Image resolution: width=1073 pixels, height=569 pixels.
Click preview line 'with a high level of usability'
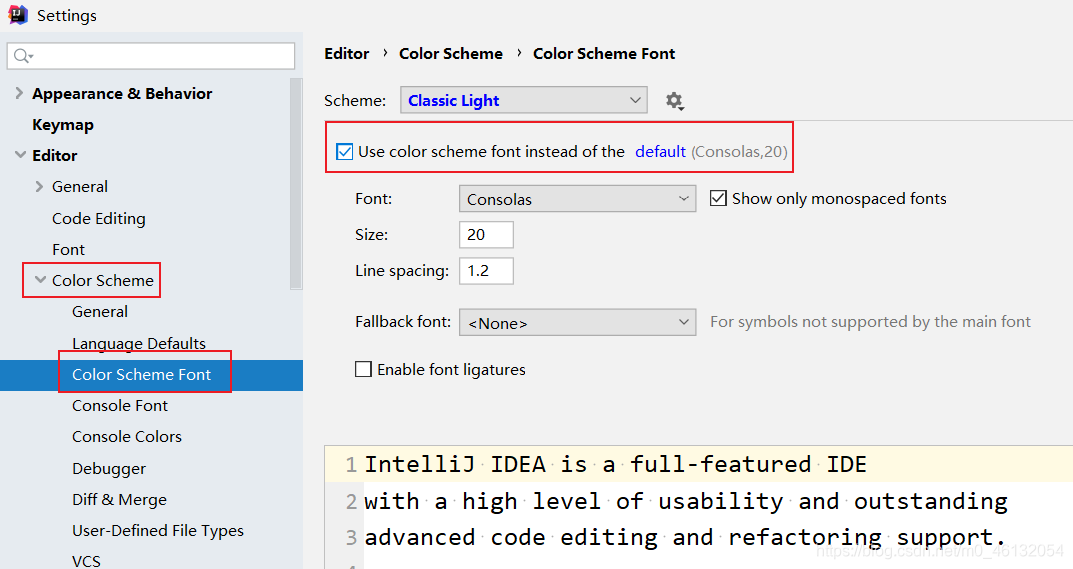point(686,501)
